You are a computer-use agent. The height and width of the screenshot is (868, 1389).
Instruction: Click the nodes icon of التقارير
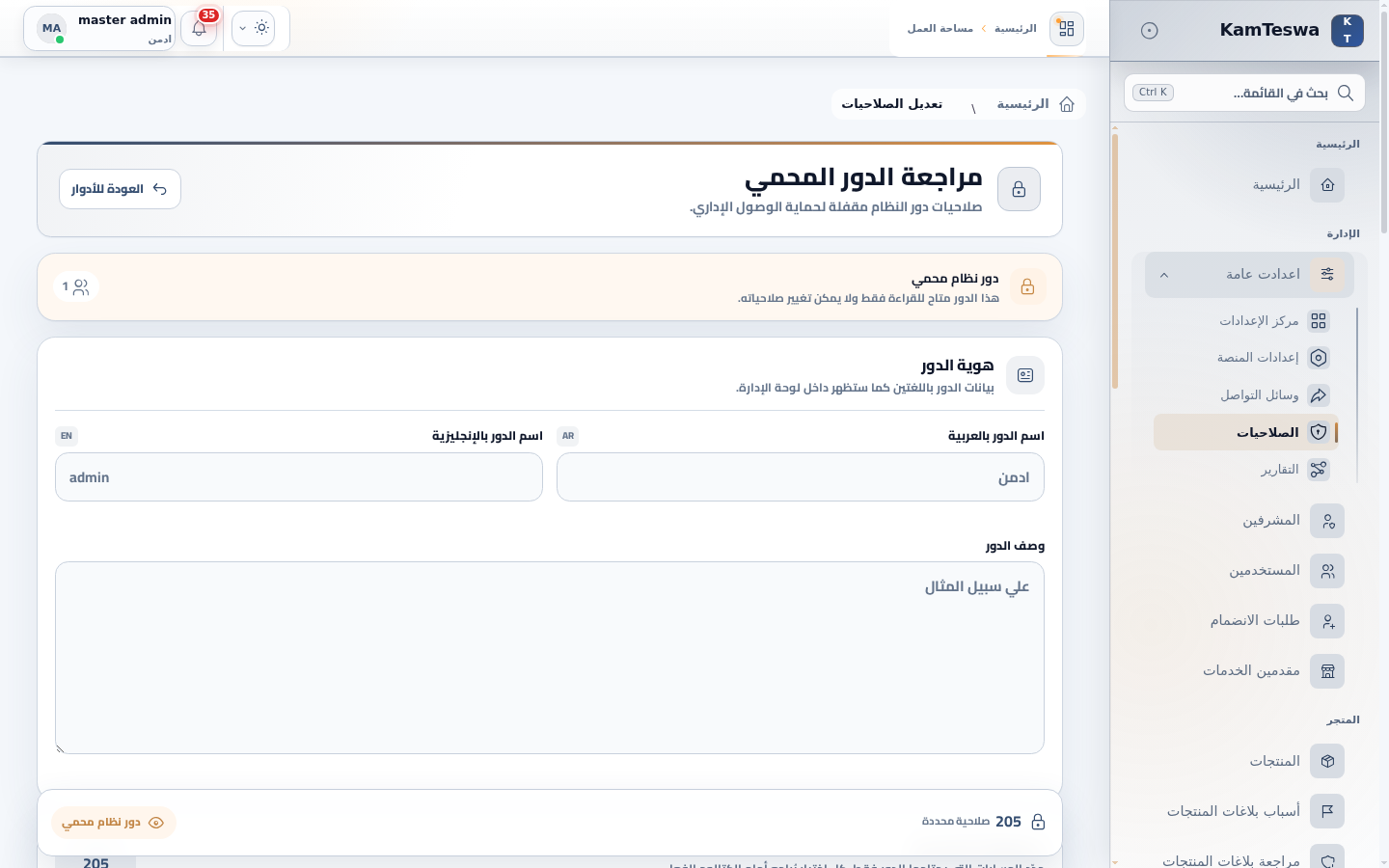[x=1319, y=470]
